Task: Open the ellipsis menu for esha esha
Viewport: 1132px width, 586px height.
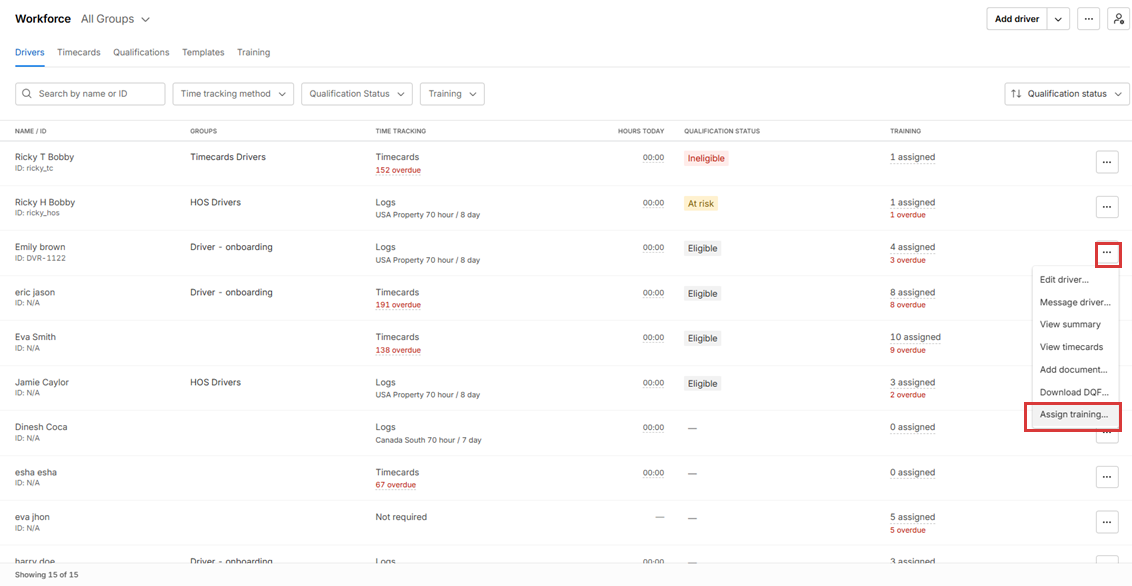Action: click(x=1106, y=477)
